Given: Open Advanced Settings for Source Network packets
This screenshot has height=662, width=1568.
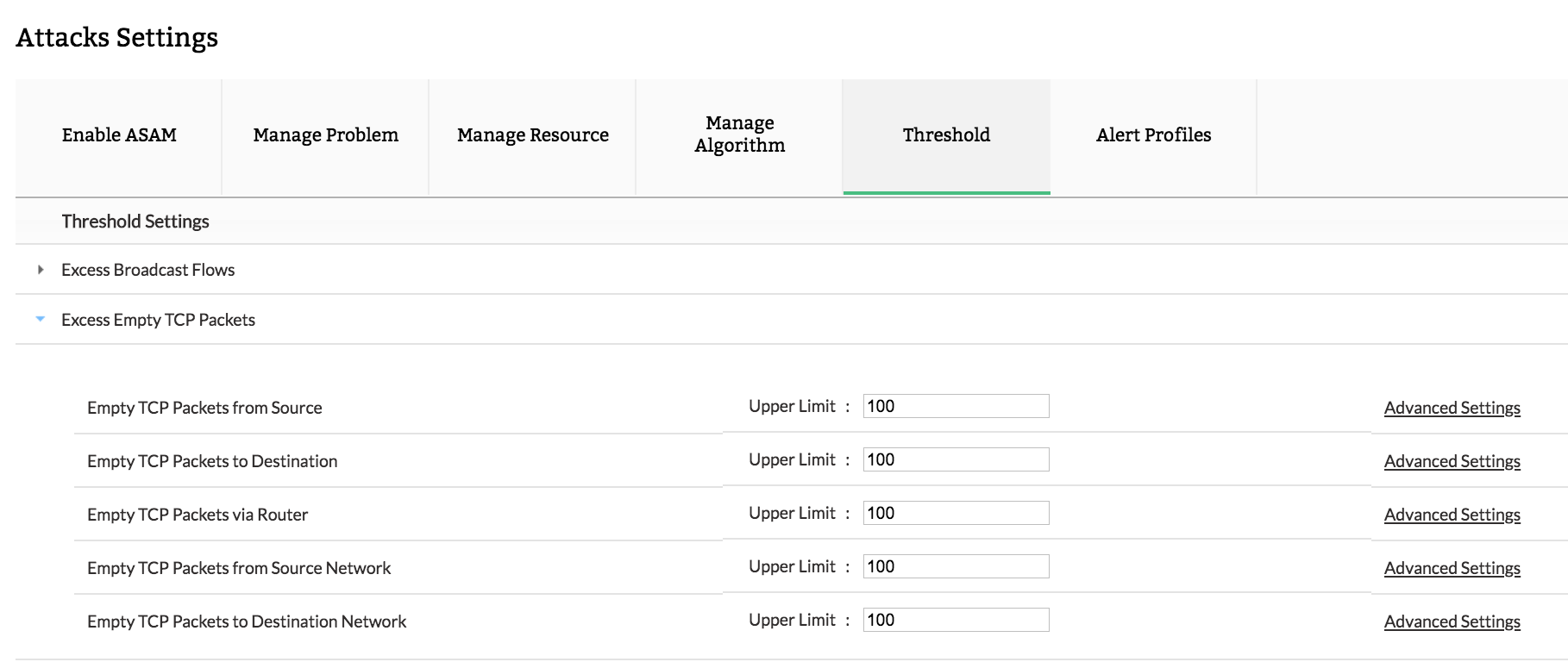Looking at the screenshot, I should (x=1452, y=568).
